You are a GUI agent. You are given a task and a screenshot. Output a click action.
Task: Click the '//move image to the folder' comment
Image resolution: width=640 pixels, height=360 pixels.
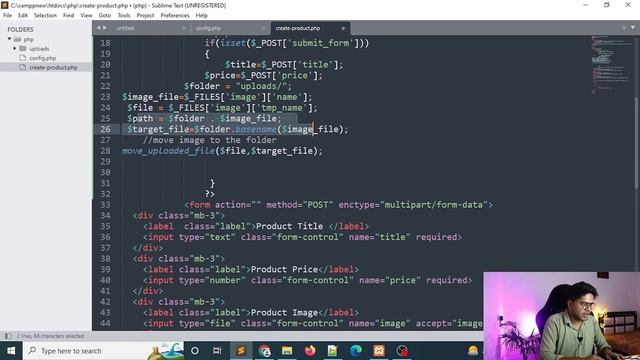click(210, 140)
